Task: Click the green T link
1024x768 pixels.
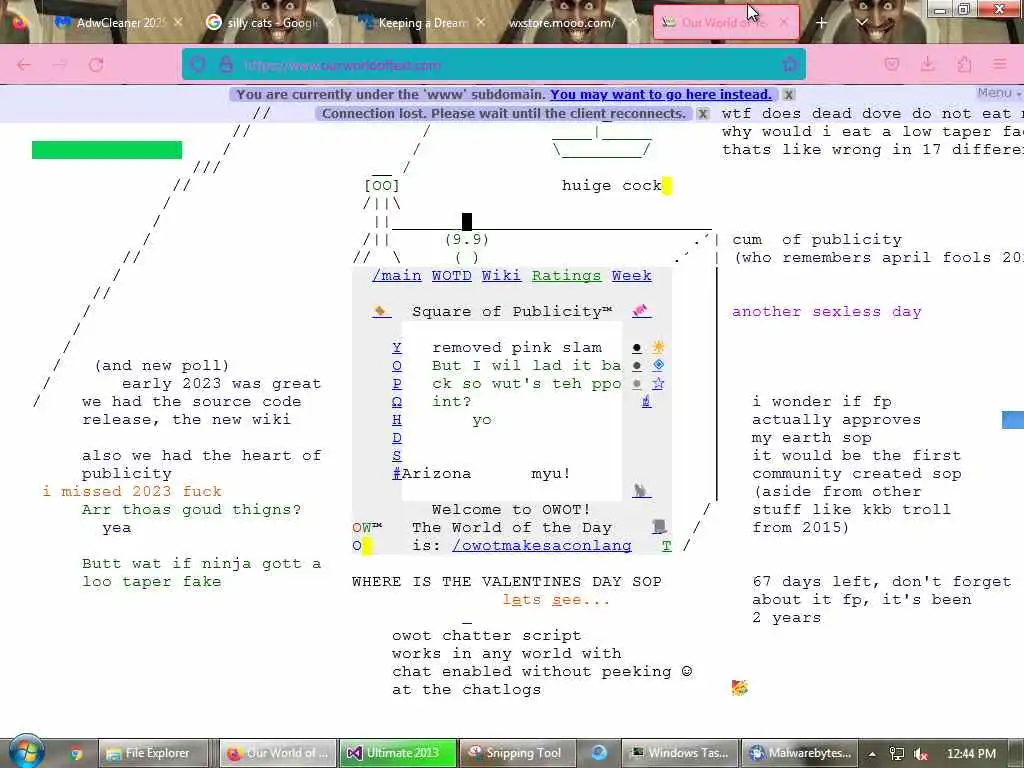Action: point(666,545)
